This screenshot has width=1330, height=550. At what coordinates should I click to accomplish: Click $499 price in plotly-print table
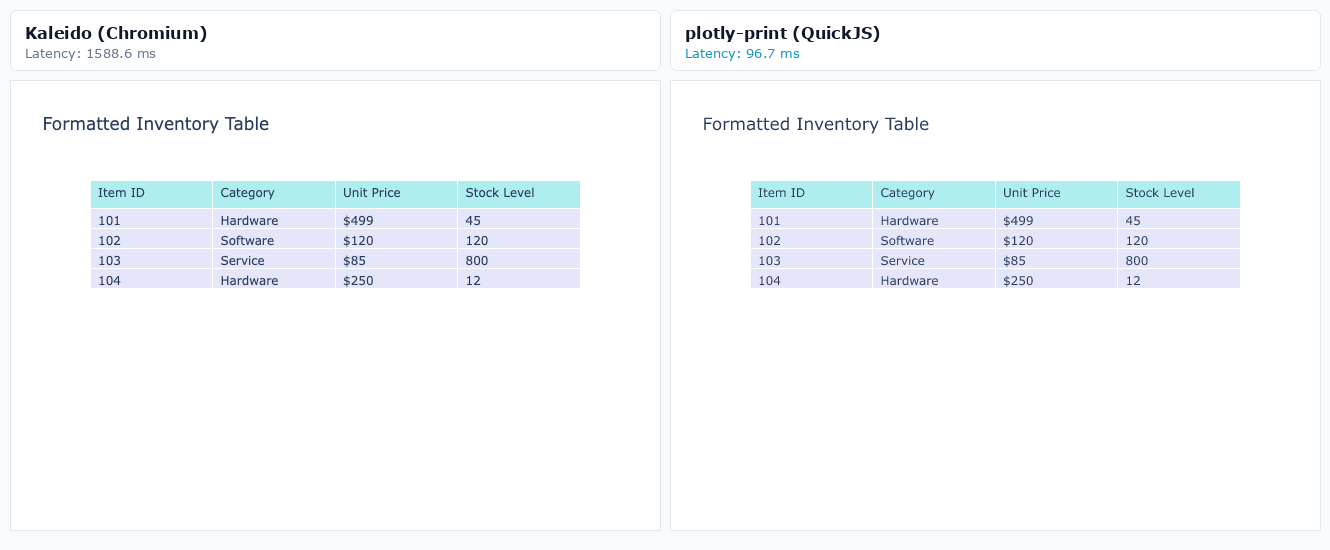pyautogui.click(x=1056, y=219)
